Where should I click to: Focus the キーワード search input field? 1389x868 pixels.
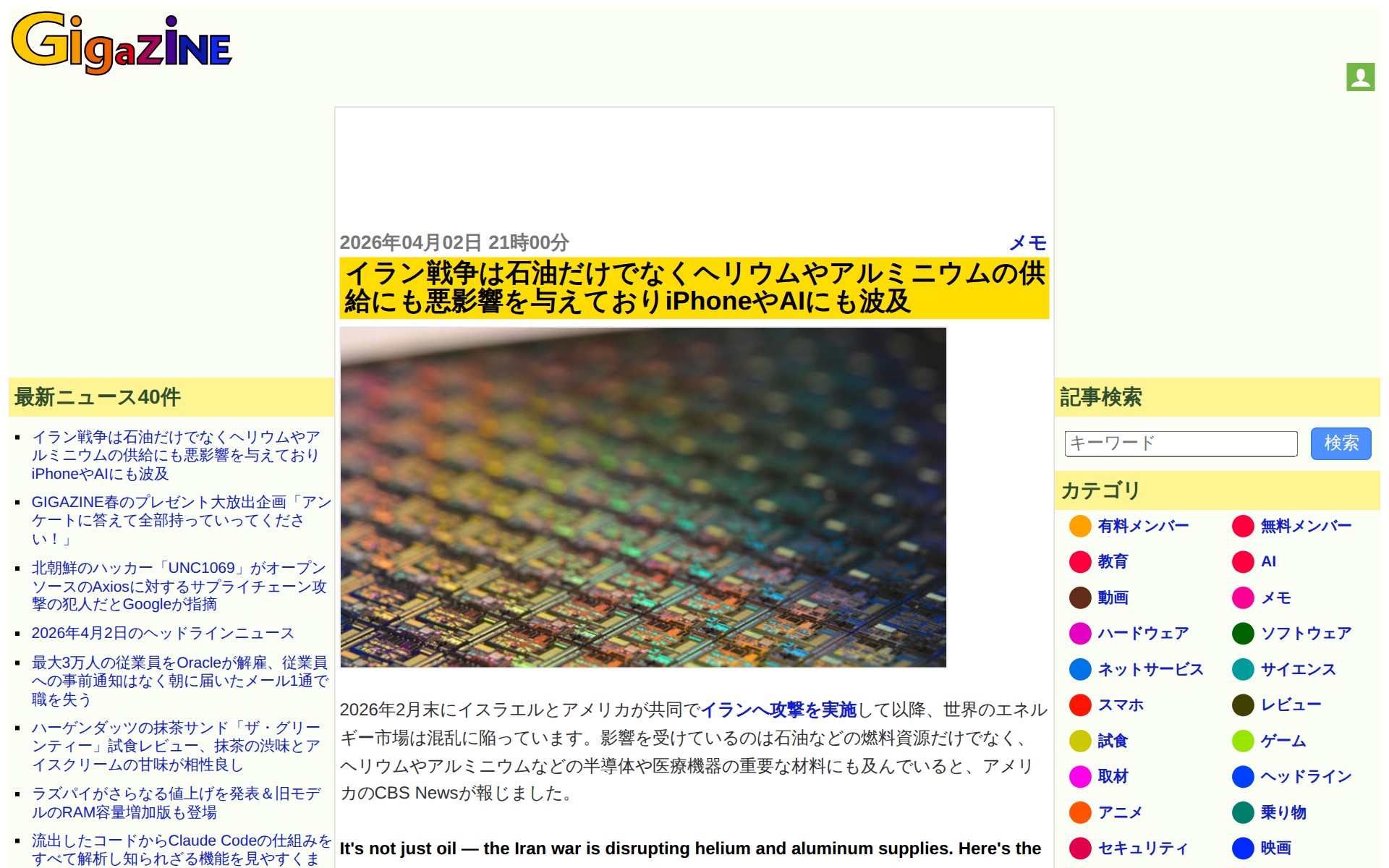point(1181,443)
